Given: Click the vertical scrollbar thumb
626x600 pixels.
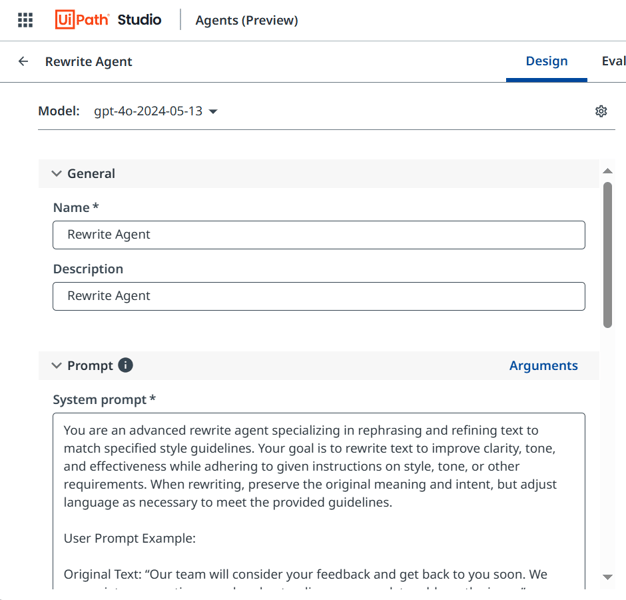Looking at the screenshot, I should coord(608,255).
